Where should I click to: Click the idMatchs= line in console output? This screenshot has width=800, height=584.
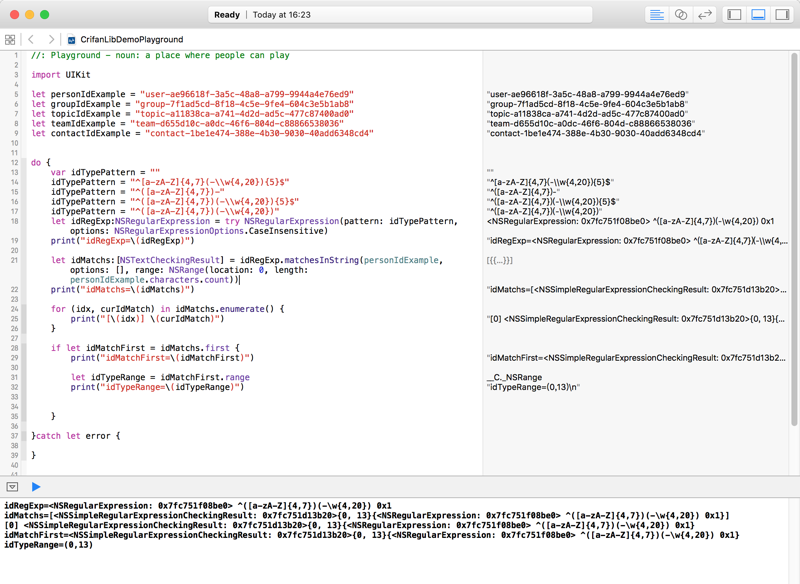point(367,516)
